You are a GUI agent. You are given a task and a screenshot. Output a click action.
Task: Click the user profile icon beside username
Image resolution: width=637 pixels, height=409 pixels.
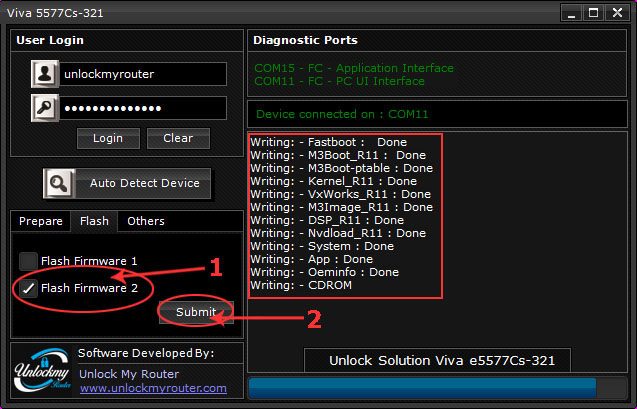pyautogui.click(x=45, y=74)
